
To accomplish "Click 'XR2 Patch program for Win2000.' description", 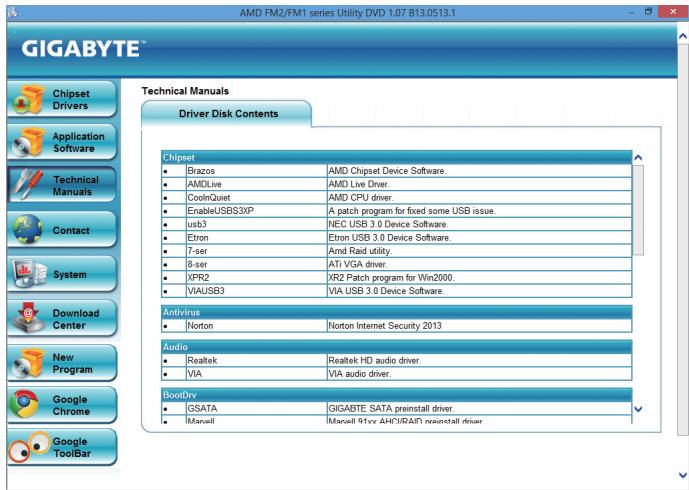I will (x=391, y=278).
